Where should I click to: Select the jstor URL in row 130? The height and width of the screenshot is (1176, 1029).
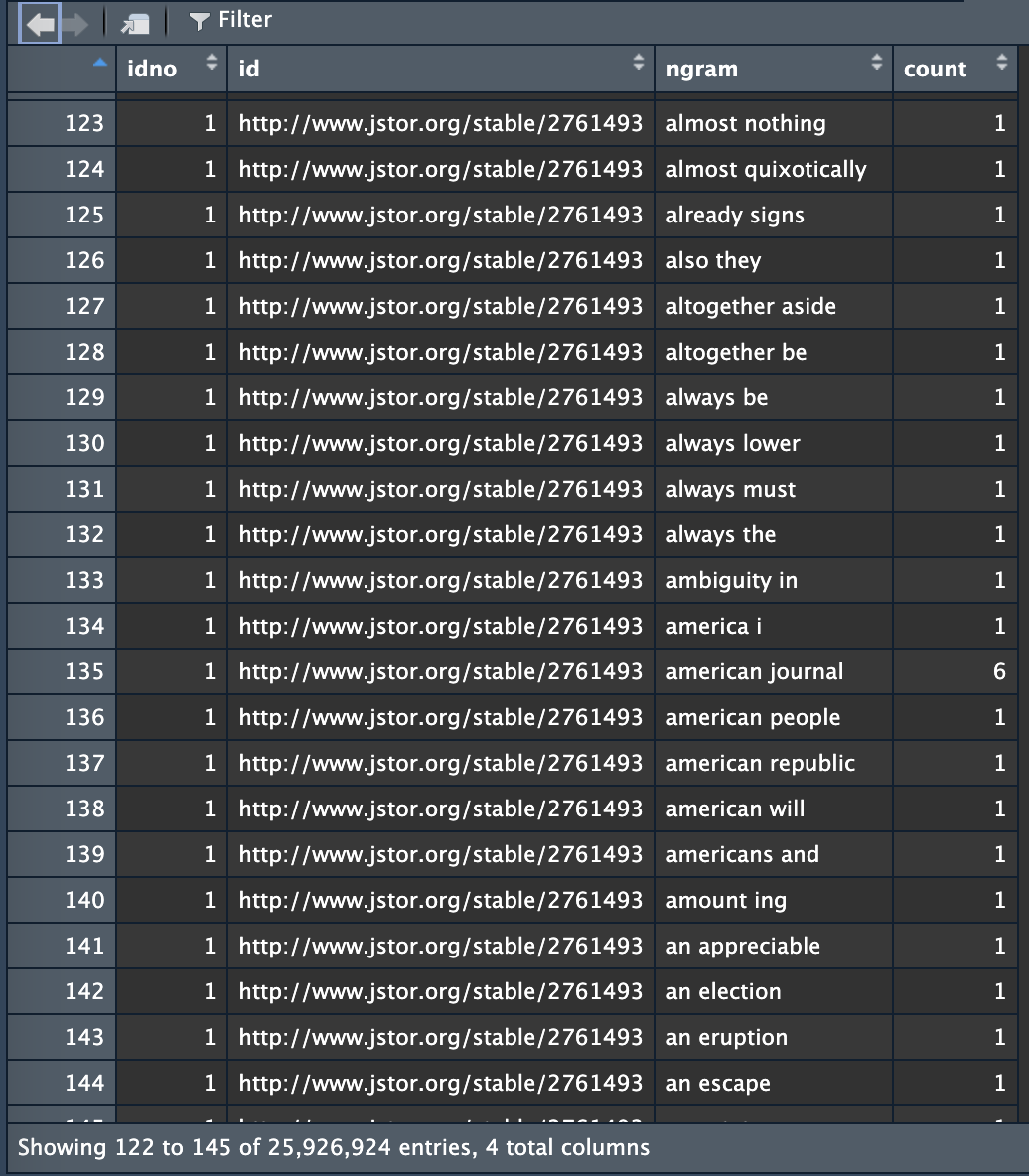[x=440, y=444]
